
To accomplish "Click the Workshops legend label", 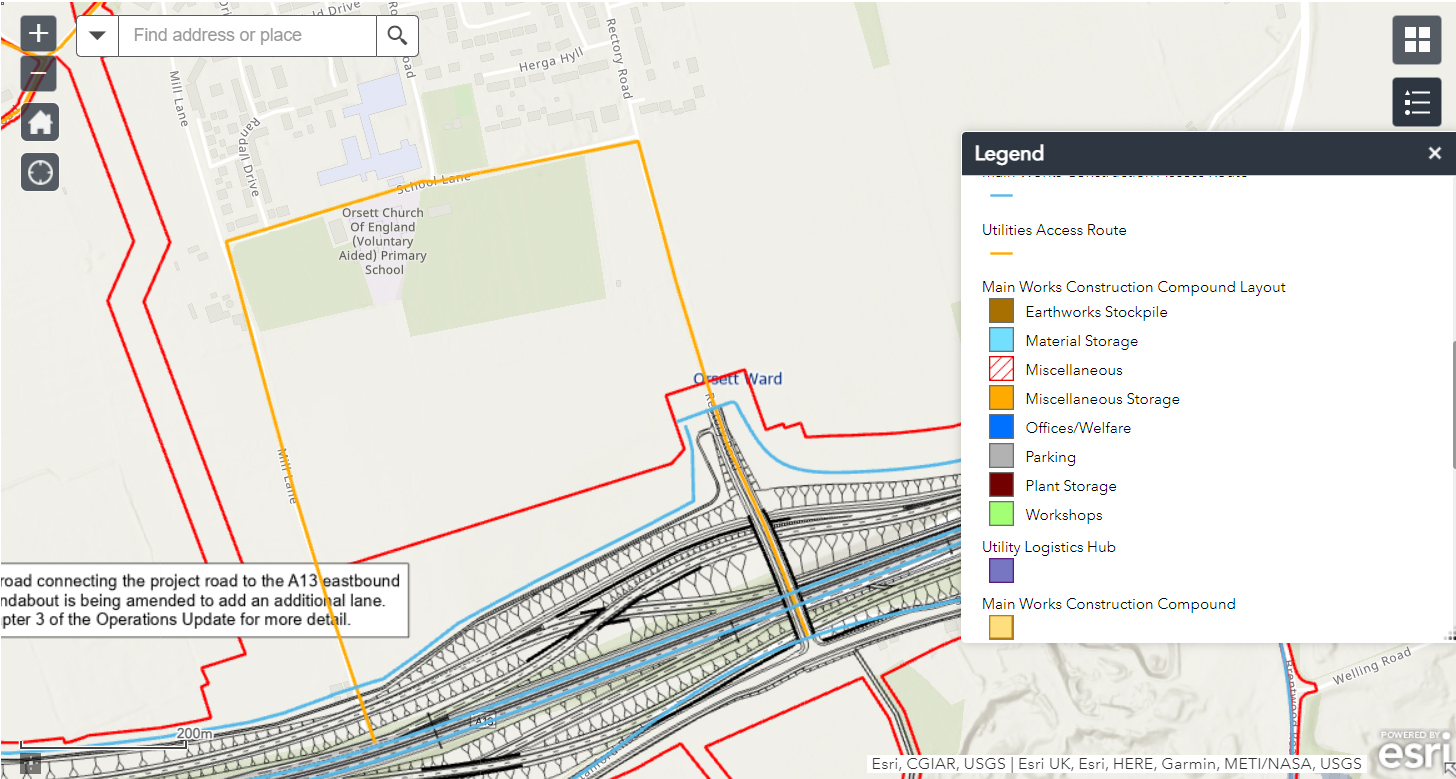I will tap(1064, 515).
